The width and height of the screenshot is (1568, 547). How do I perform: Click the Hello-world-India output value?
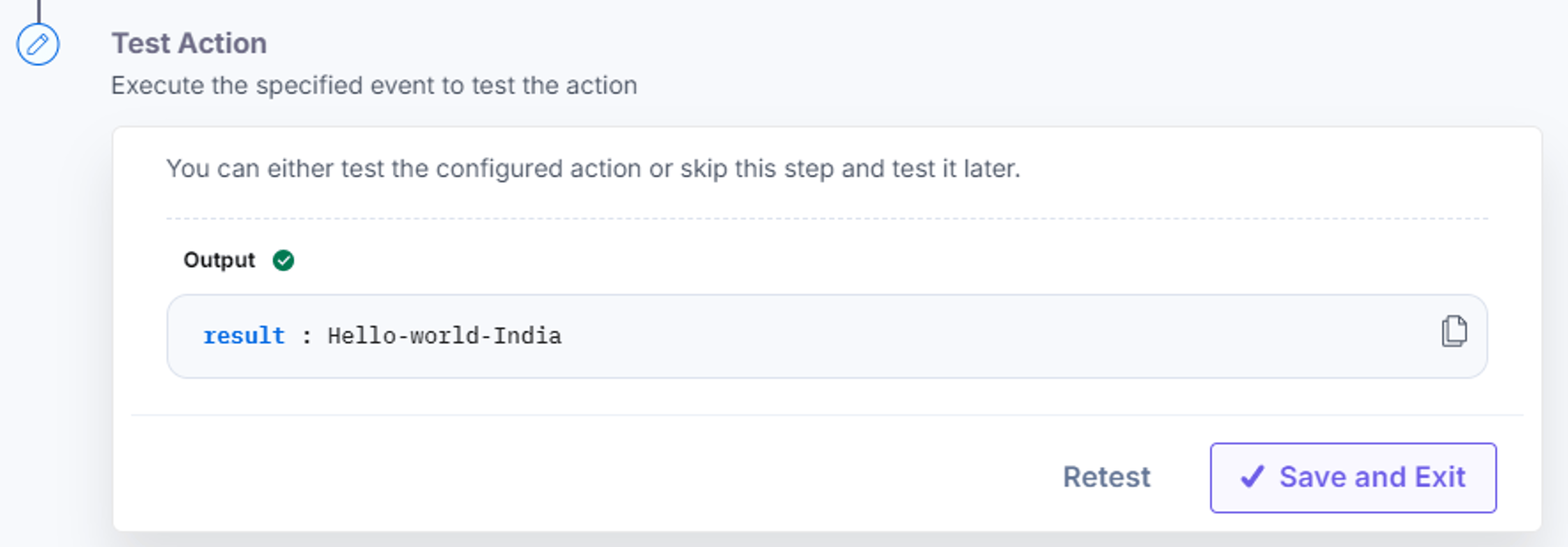point(444,336)
